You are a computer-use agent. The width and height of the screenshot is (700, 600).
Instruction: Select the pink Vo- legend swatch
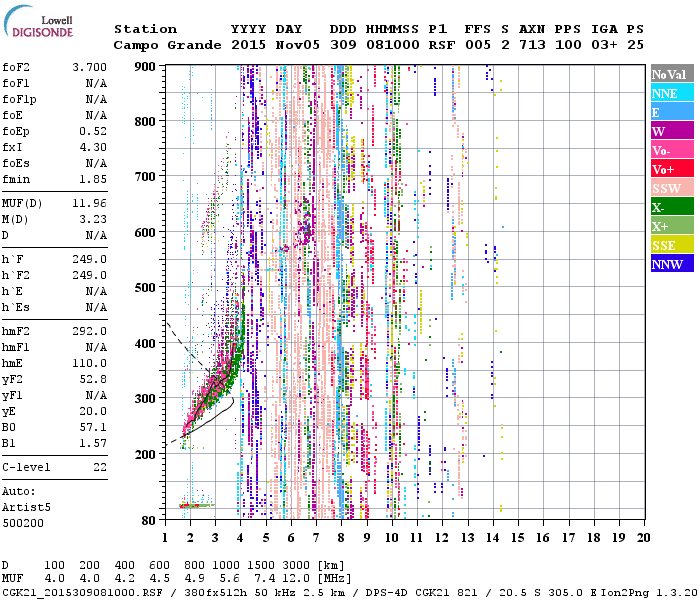click(x=672, y=150)
